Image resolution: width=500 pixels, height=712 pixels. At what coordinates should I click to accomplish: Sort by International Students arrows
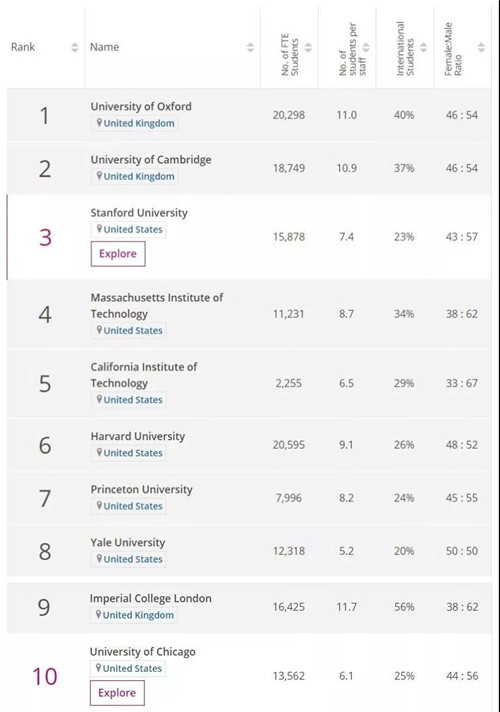[x=424, y=47]
